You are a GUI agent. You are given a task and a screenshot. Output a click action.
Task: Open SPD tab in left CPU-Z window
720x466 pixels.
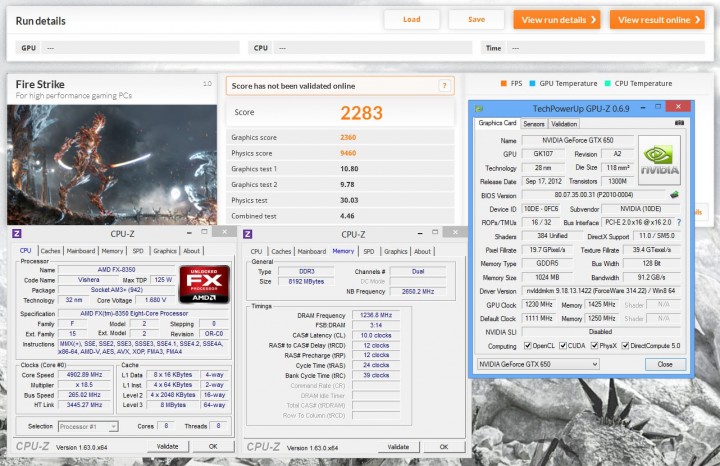point(138,251)
